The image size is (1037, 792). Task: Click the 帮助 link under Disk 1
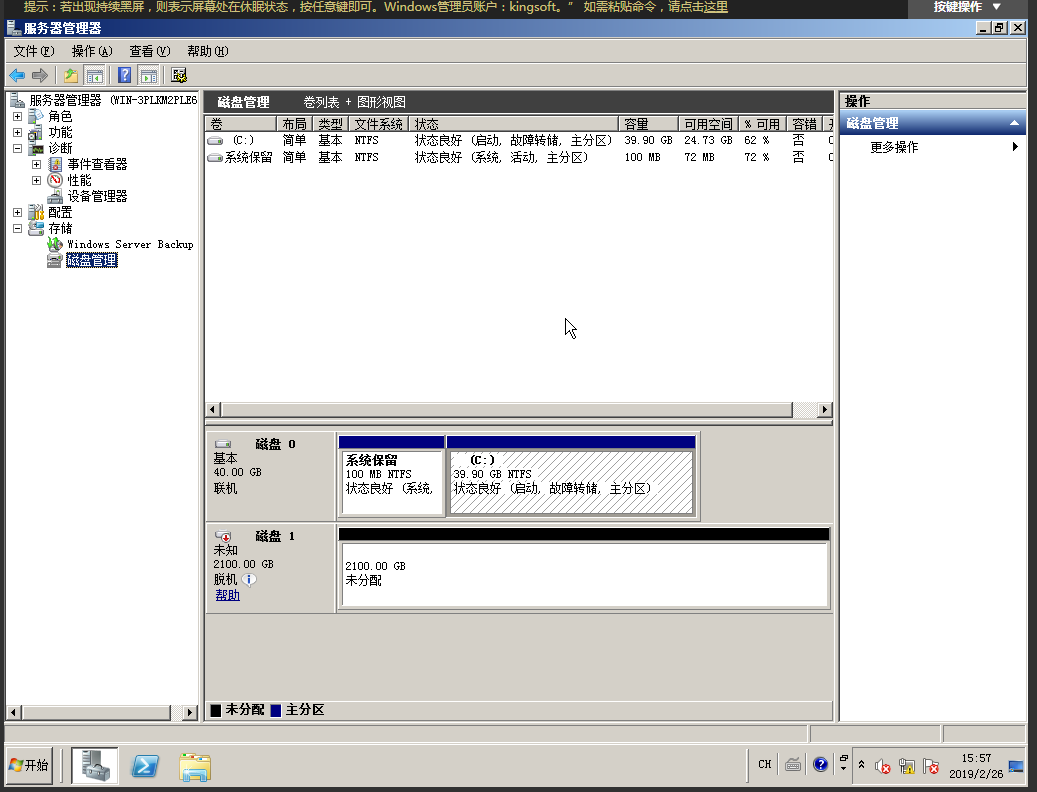click(x=227, y=595)
